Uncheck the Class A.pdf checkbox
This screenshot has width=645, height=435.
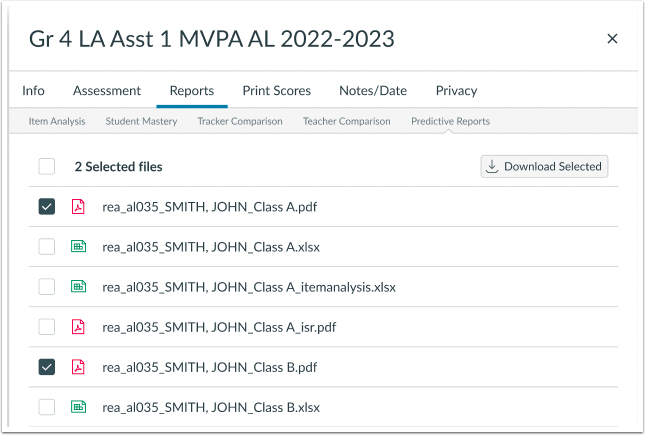click(x=47, y=207)
